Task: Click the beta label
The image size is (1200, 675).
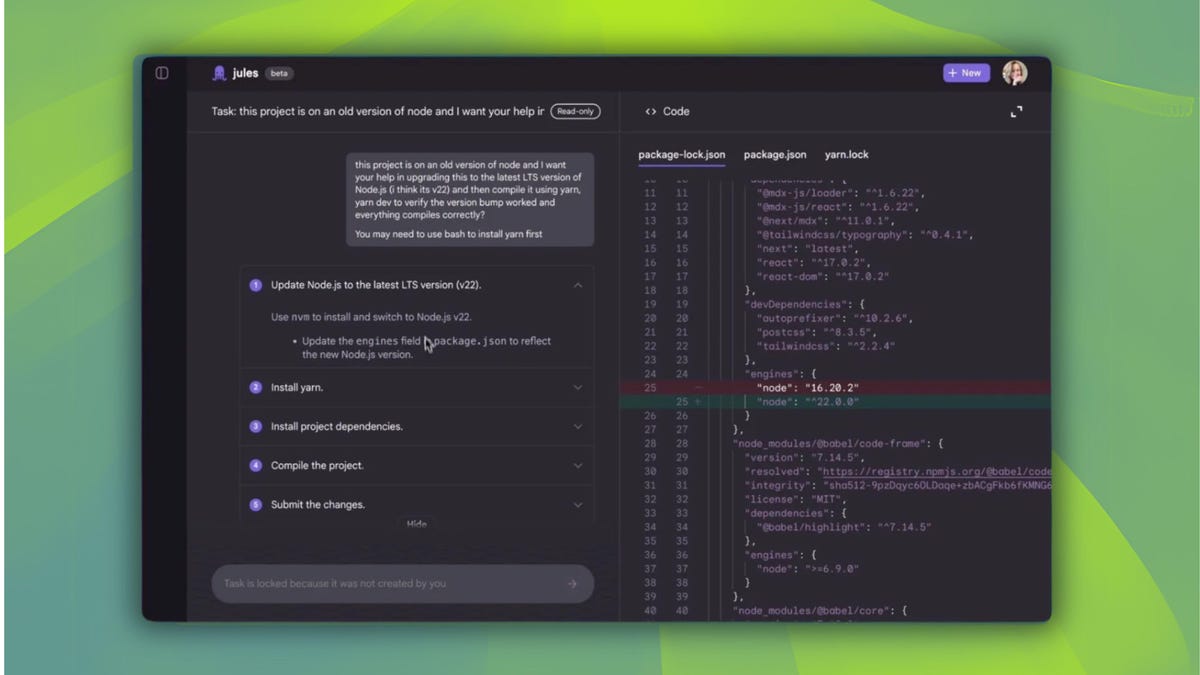Action: (x=280, y=73)
